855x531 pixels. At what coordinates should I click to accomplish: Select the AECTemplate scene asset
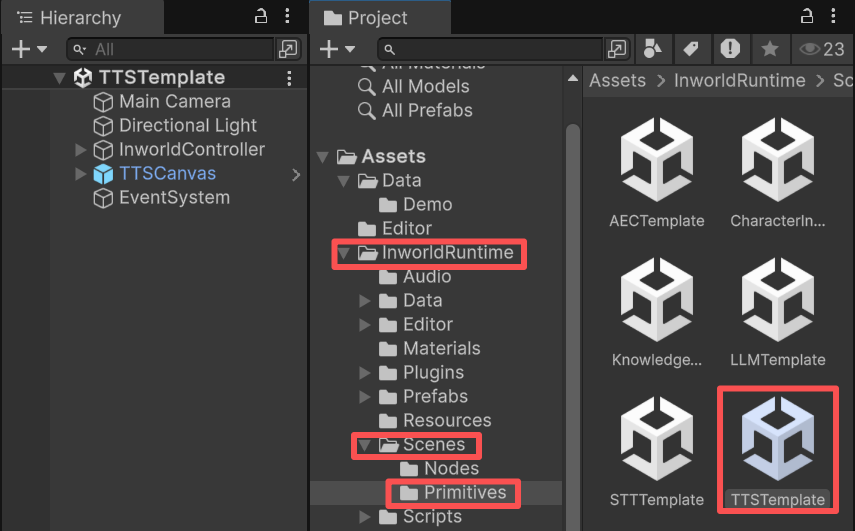click(657, 173)
